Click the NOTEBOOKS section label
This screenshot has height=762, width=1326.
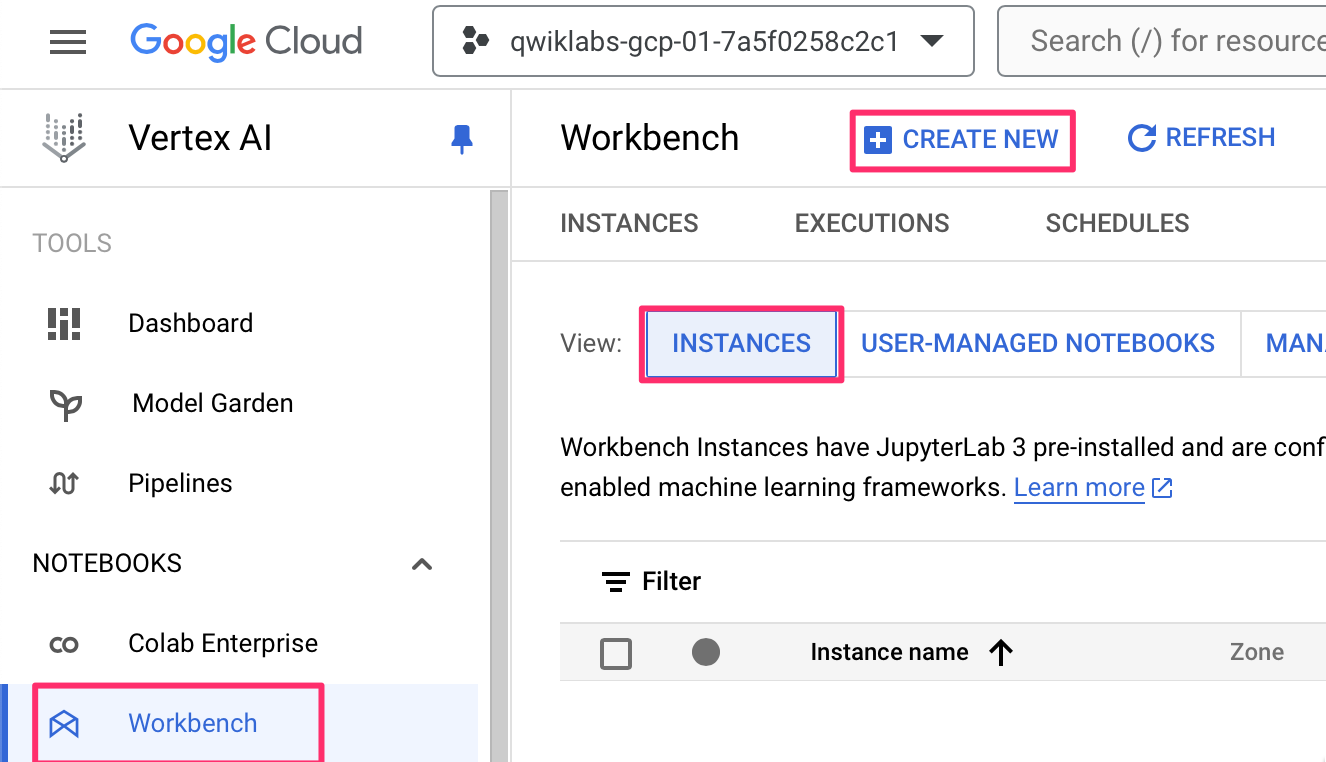(x=107, y=564)
